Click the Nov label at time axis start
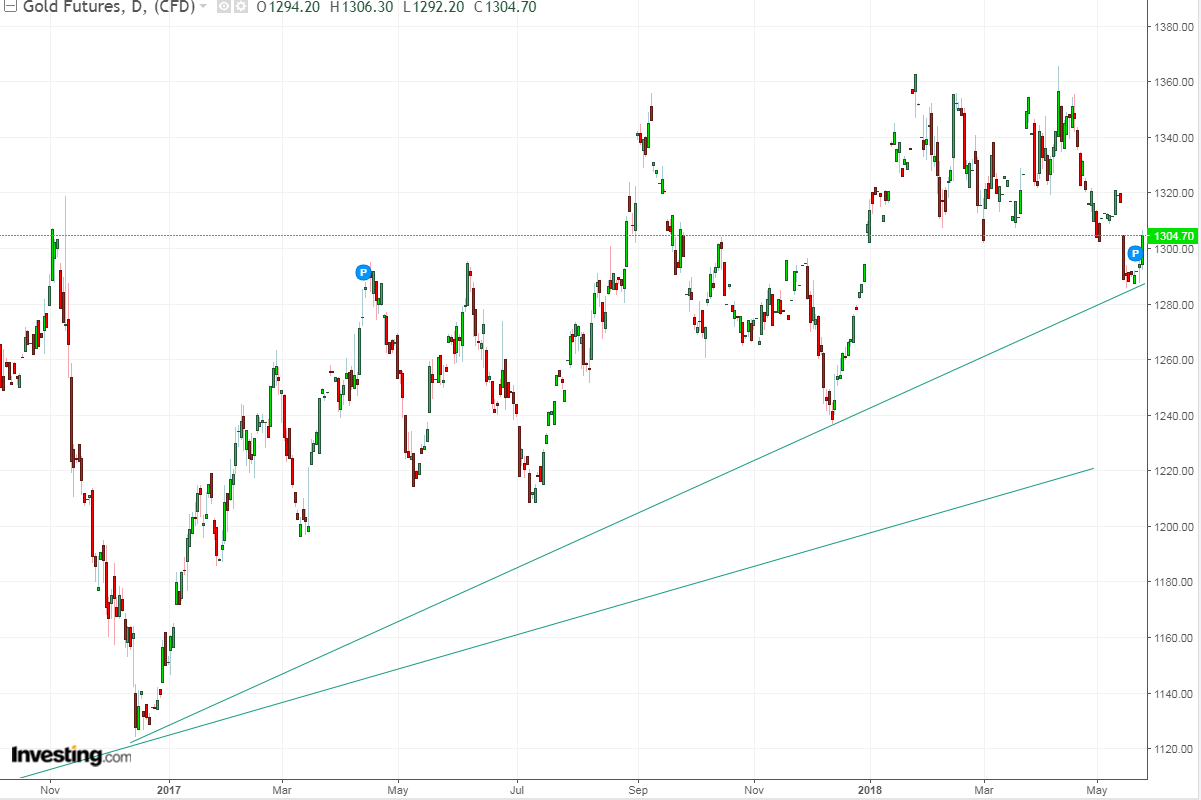 [51, 789]
